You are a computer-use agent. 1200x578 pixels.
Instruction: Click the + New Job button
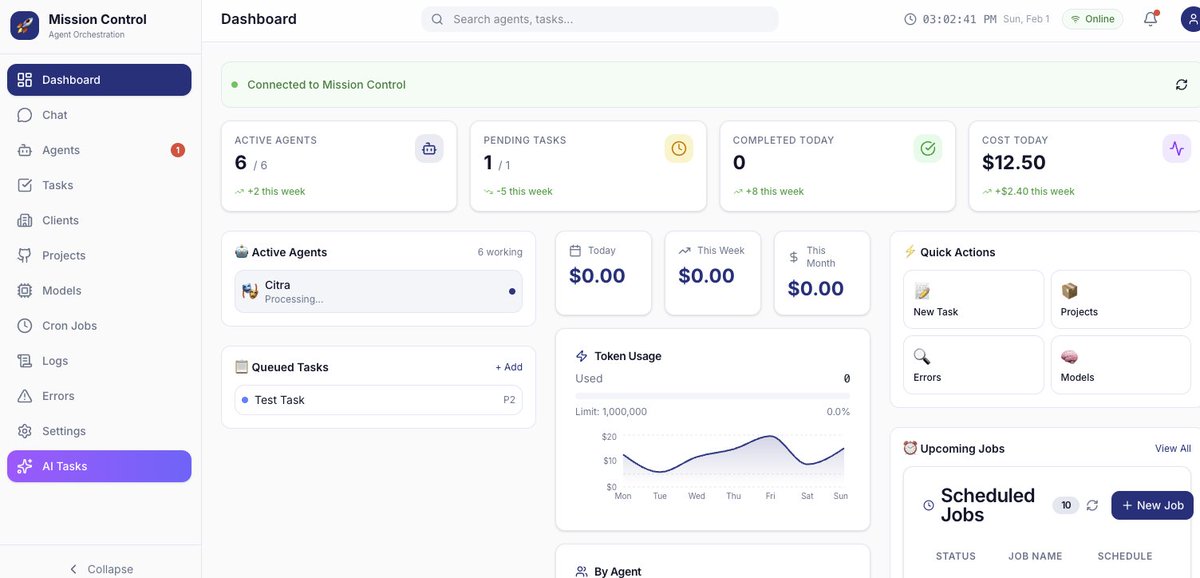click(x=1152, y=506)
